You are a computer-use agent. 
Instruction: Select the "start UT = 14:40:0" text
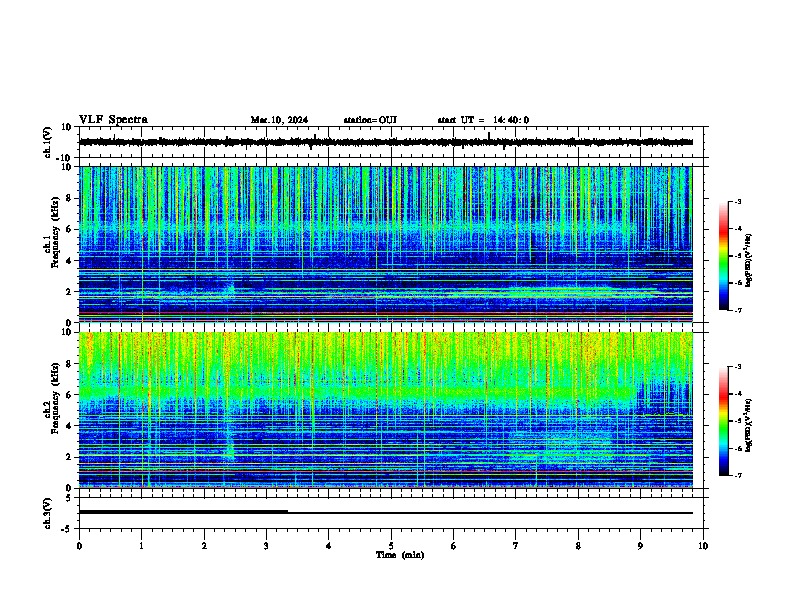[483, 120]
